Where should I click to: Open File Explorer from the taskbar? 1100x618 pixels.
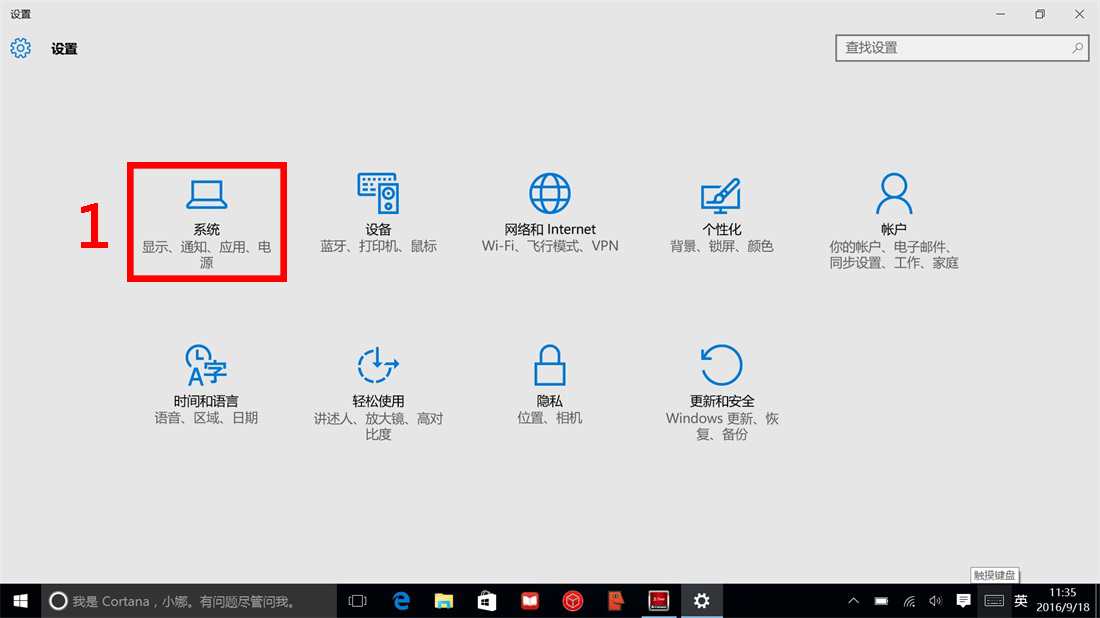coord(445,600)
